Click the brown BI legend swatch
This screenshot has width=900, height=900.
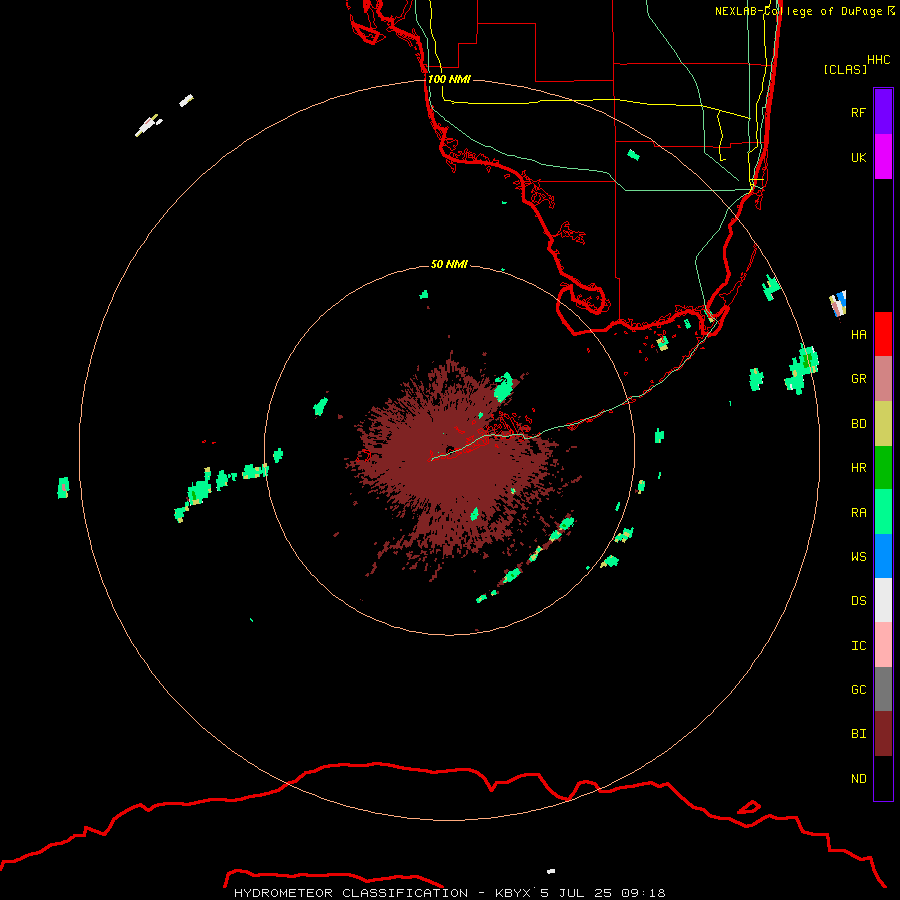click(883, 734)
